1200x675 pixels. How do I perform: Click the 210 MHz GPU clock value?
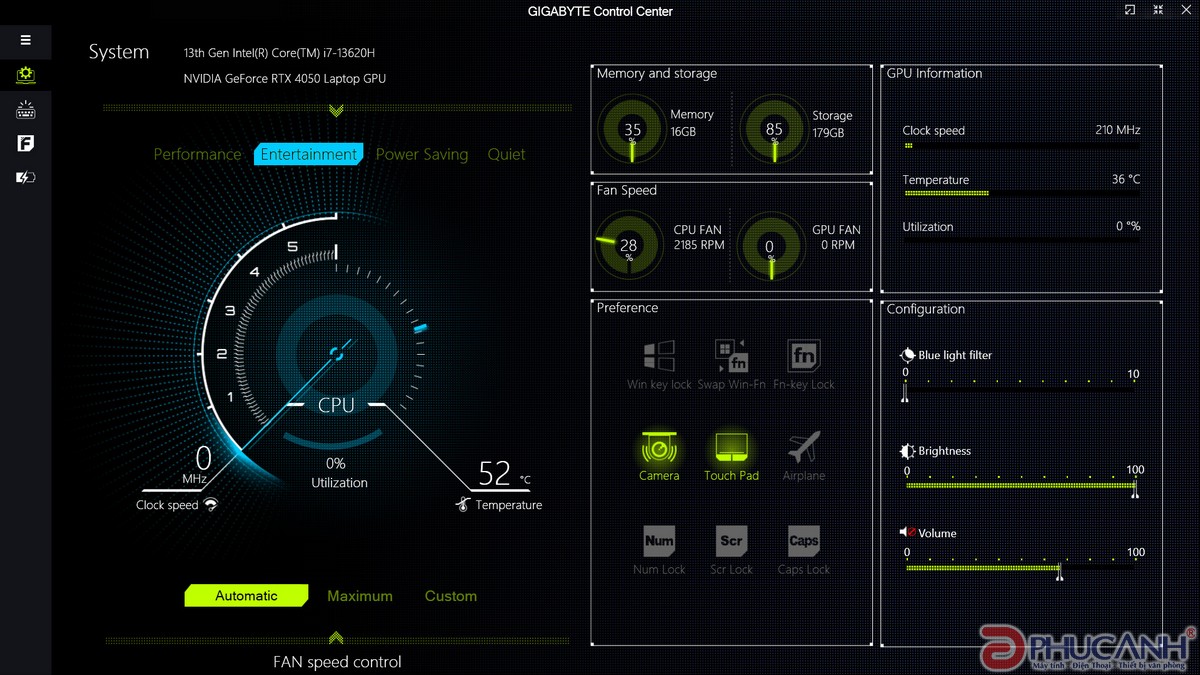coord(1118,130)
